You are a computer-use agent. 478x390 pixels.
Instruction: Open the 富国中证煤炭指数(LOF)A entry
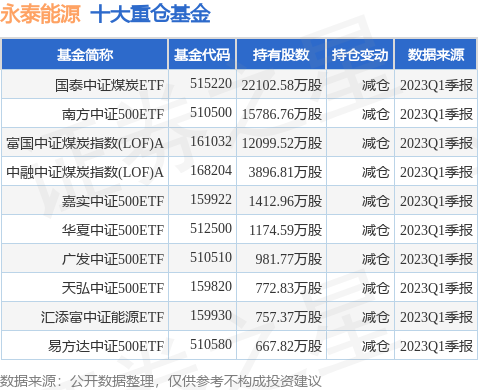85,143
